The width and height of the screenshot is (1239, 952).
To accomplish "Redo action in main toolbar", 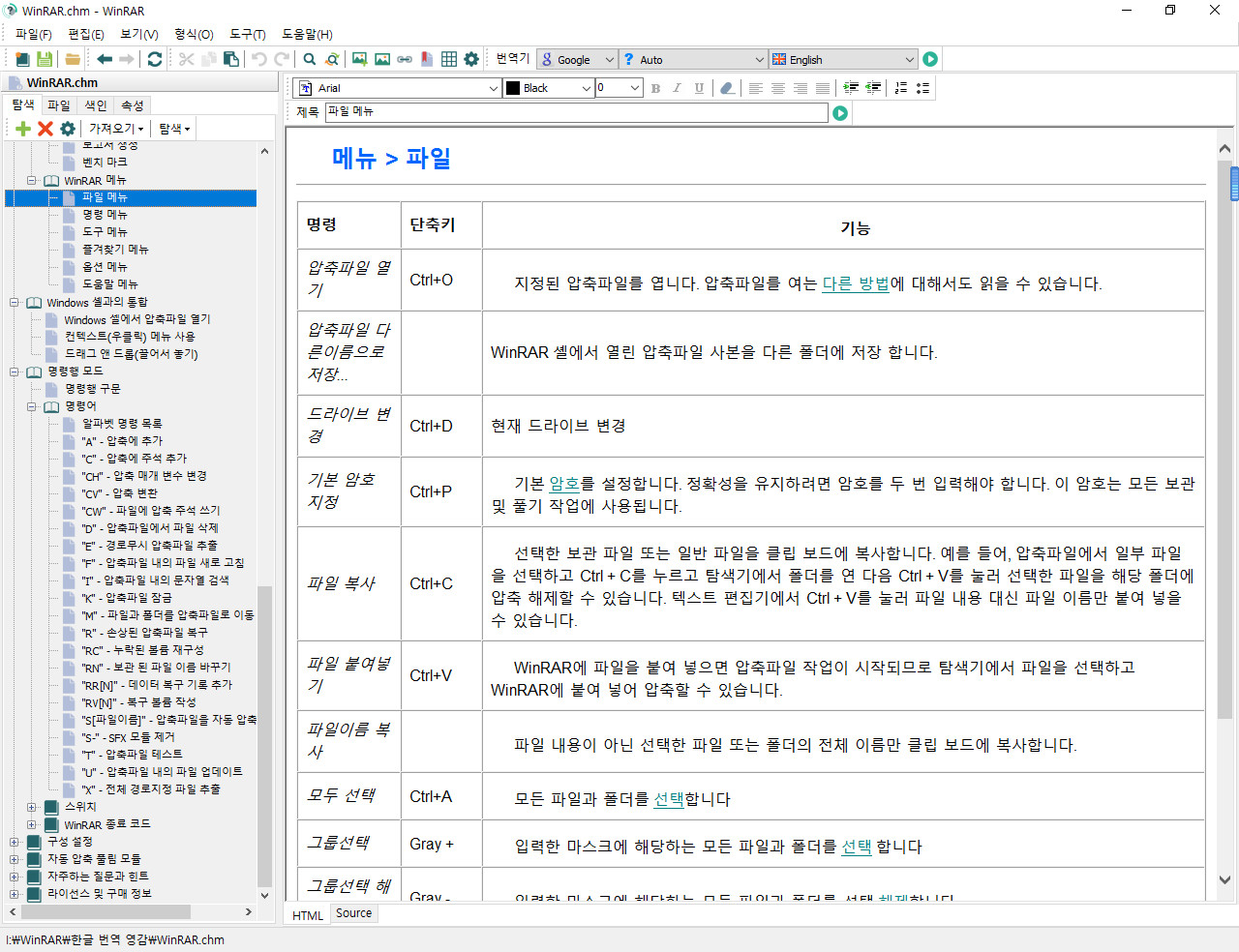I will pyautogui.click(x=282, y=59).
